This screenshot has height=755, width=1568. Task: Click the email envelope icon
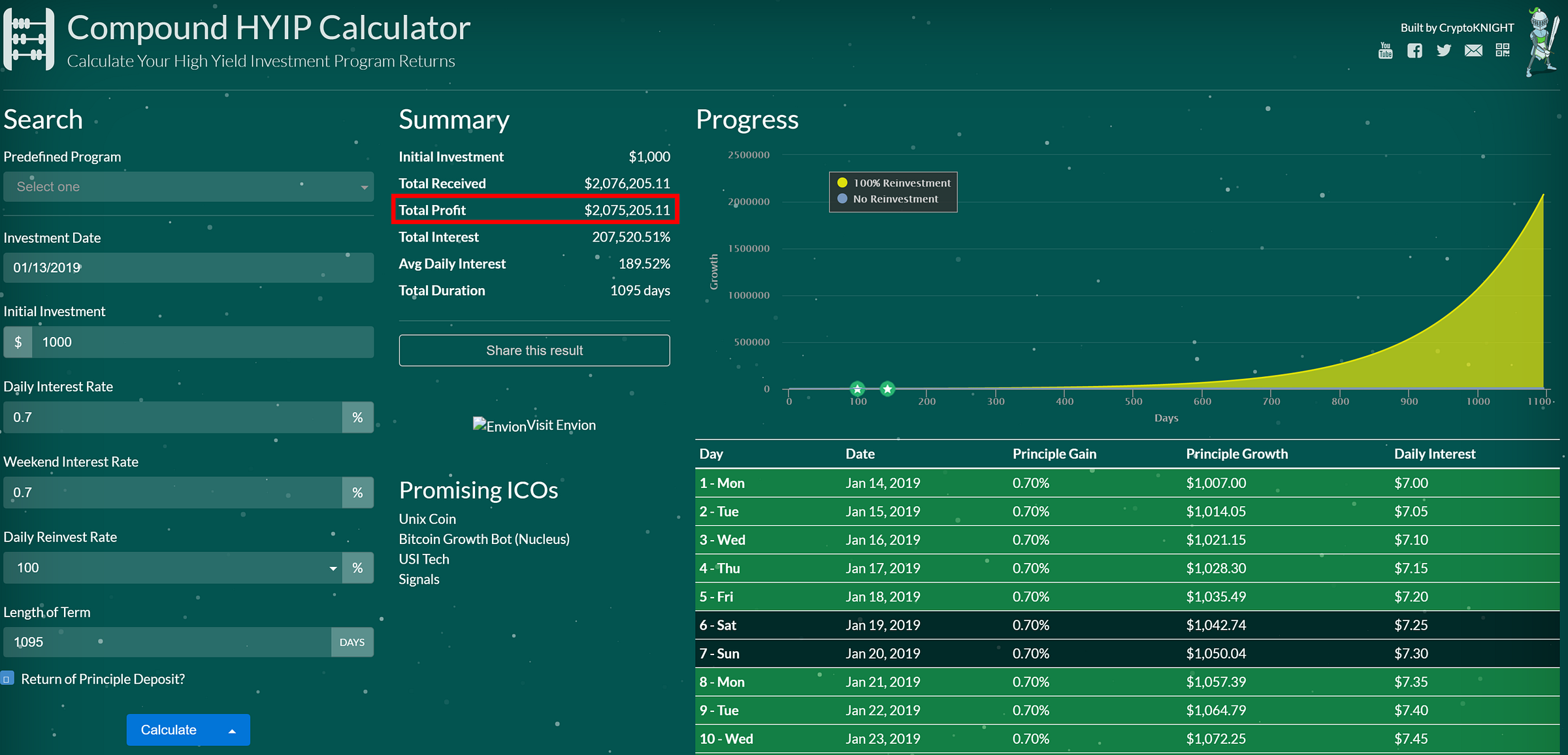click(x=1473, y=51)
